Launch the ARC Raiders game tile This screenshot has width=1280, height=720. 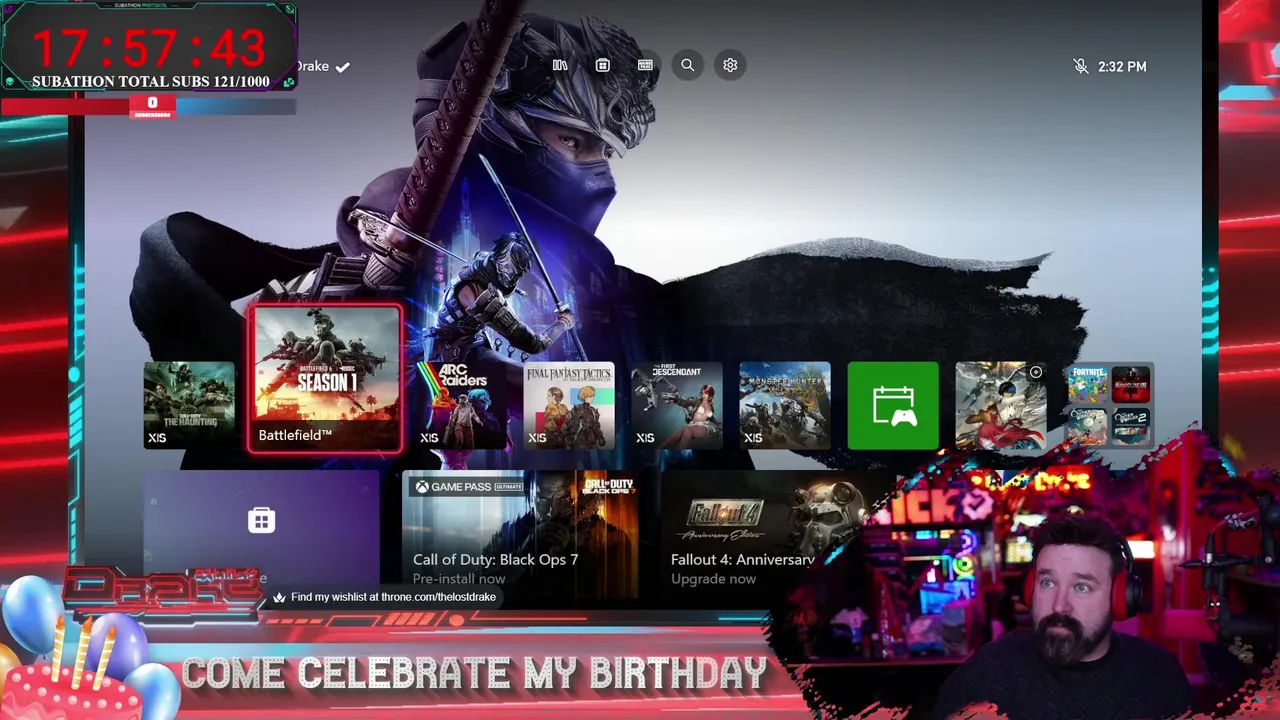pos(461,405)
